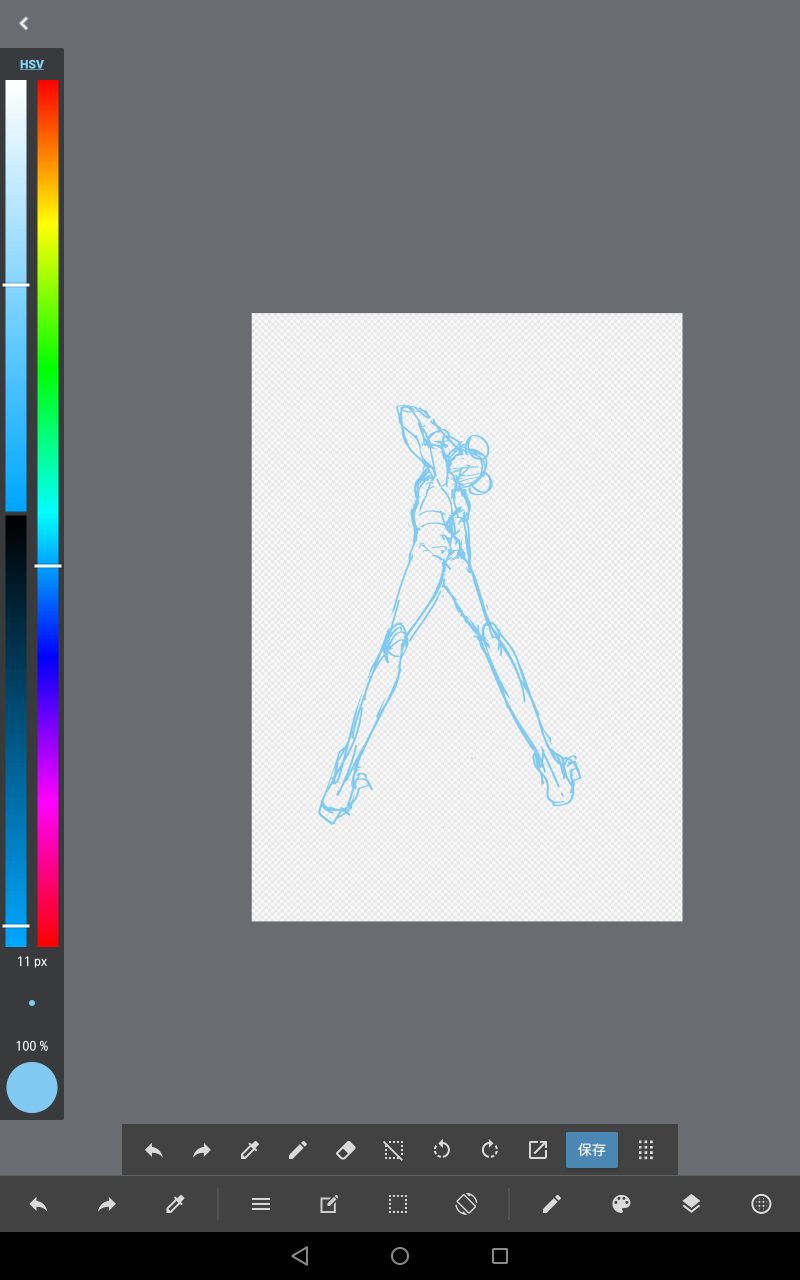Adjust the rainbow hue slider
The image size is (800, 1280).
pos(48,513)
